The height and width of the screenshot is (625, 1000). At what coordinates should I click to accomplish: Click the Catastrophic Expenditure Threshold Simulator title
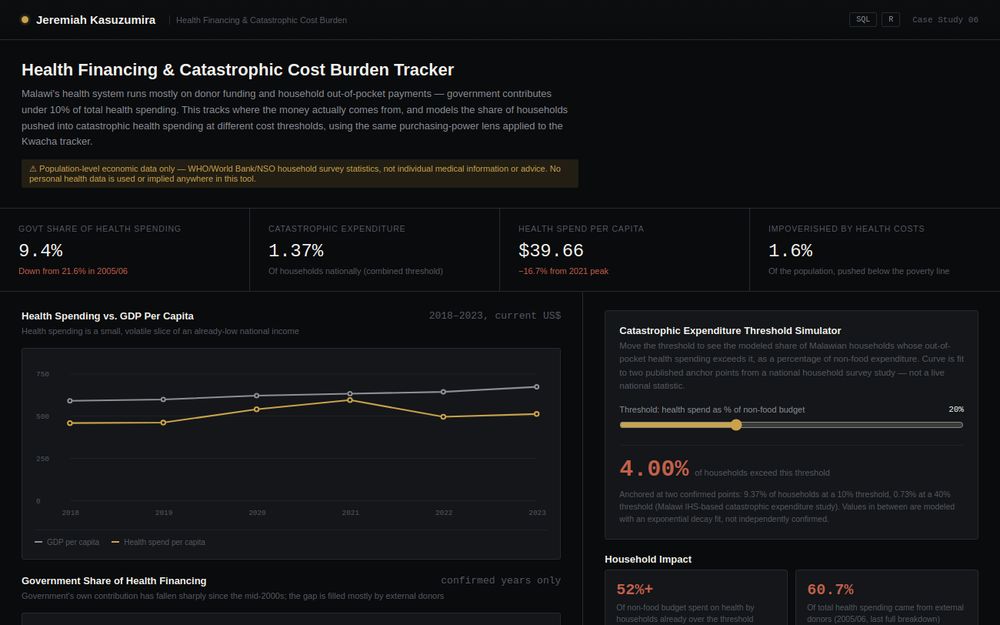[730, 330]
